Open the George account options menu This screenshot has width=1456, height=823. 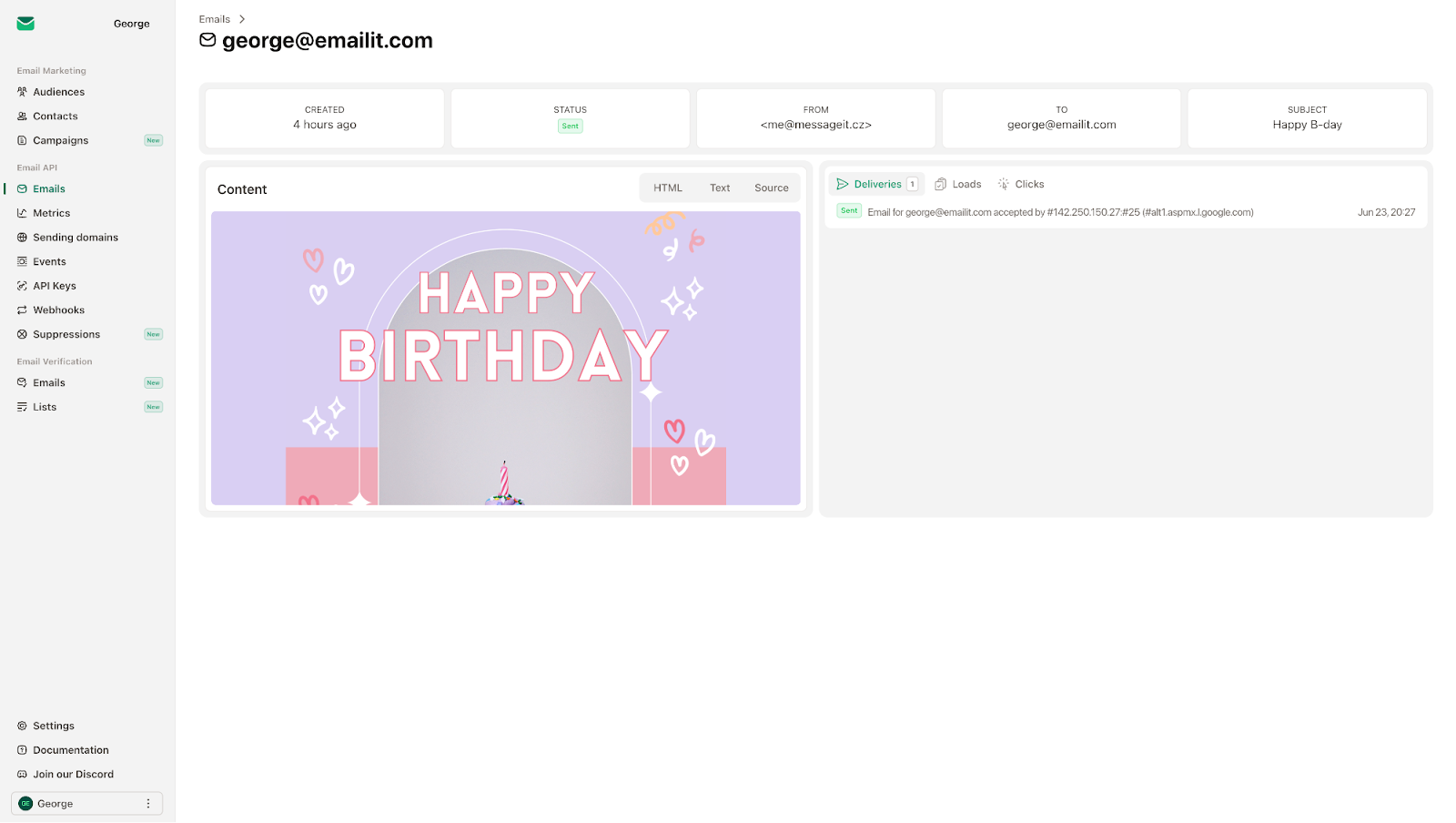pyautogui.click(x=148, y=803)
